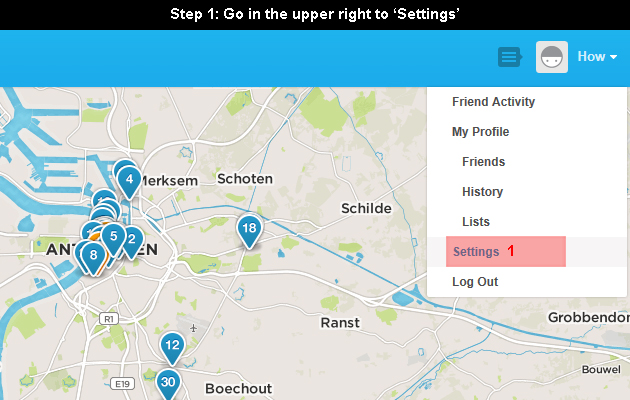This screenshot has width=630, height=400.
Task: Click the user avatar picture
Action: click(552, 57)
